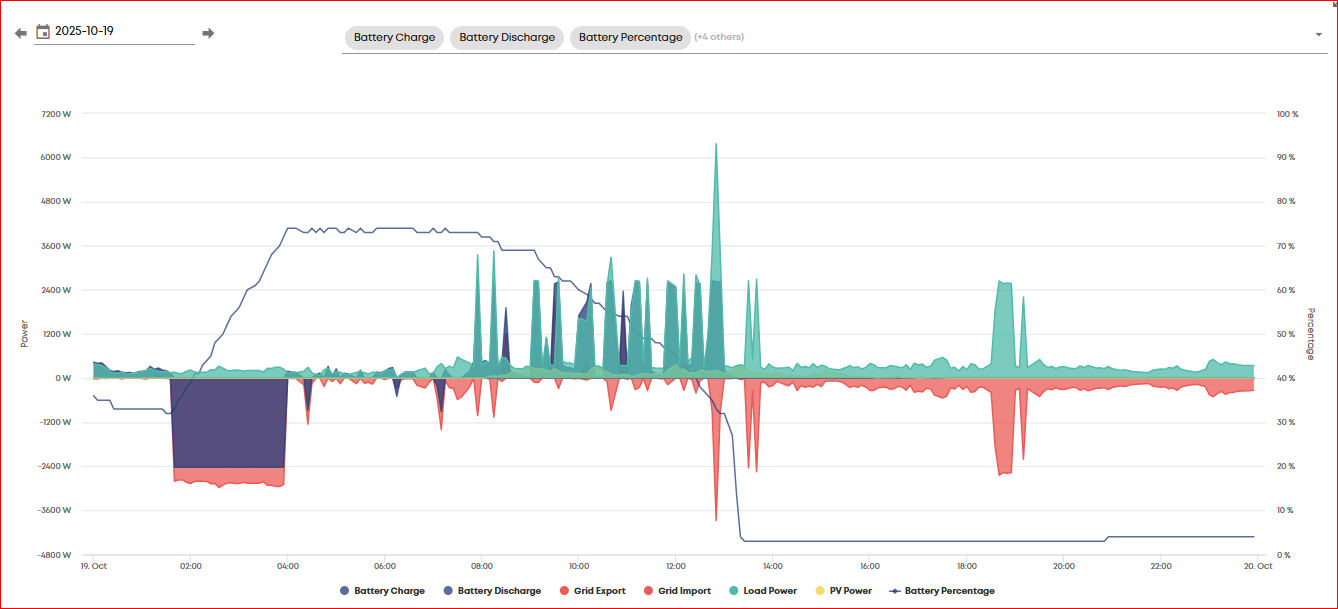Toggle Battery Discharge series in legend
This screenshot has width=1338, height=609.
pyautogui.click(x=492, y=591)
